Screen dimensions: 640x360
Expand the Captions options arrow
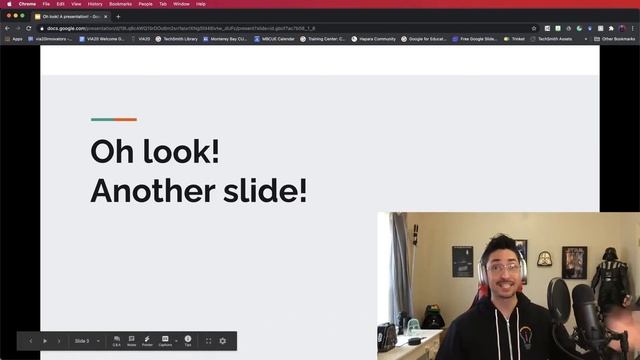coord(176,341)
